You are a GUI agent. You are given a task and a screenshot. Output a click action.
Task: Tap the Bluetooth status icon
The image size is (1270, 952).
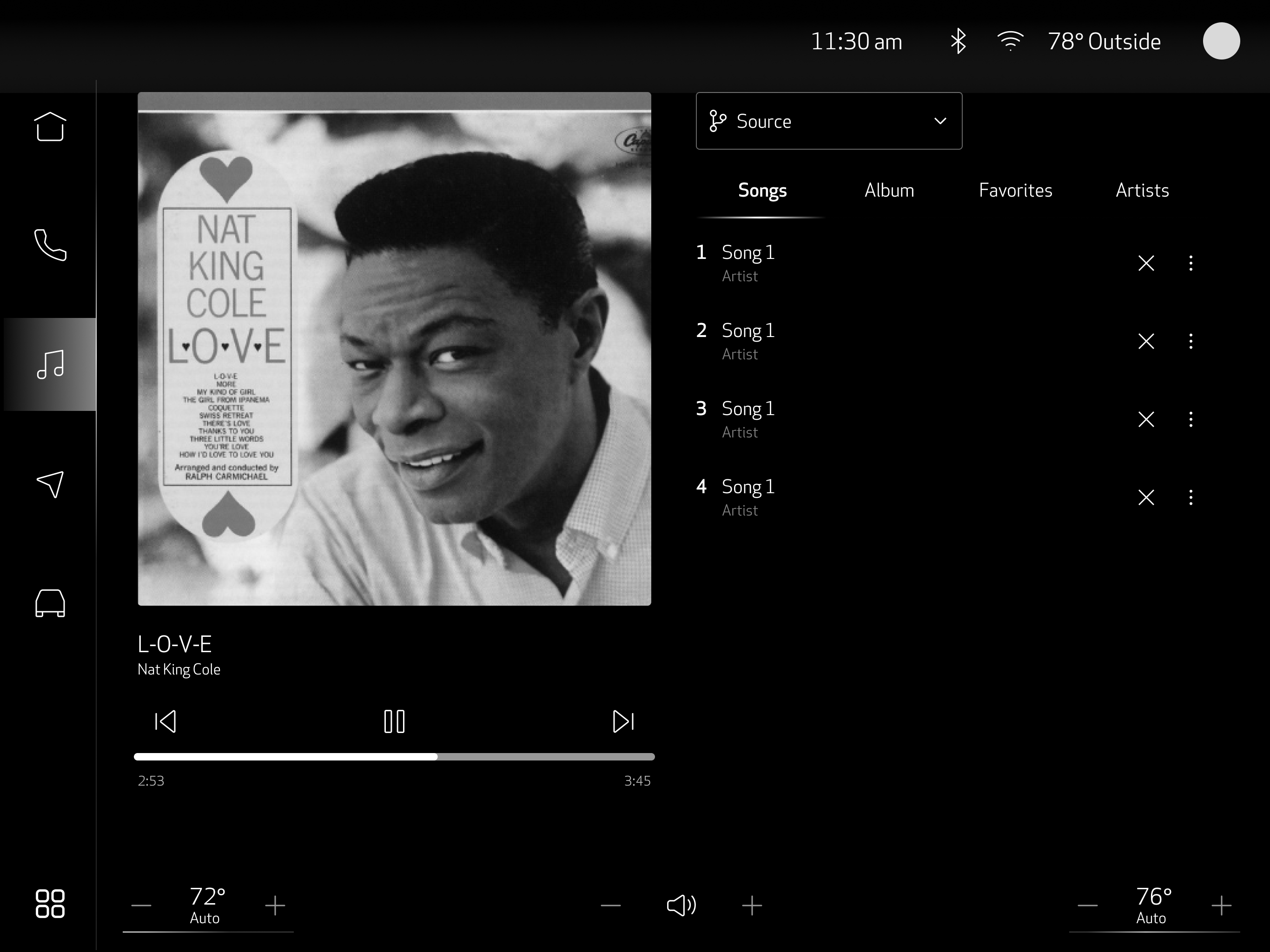click(958, 41)
